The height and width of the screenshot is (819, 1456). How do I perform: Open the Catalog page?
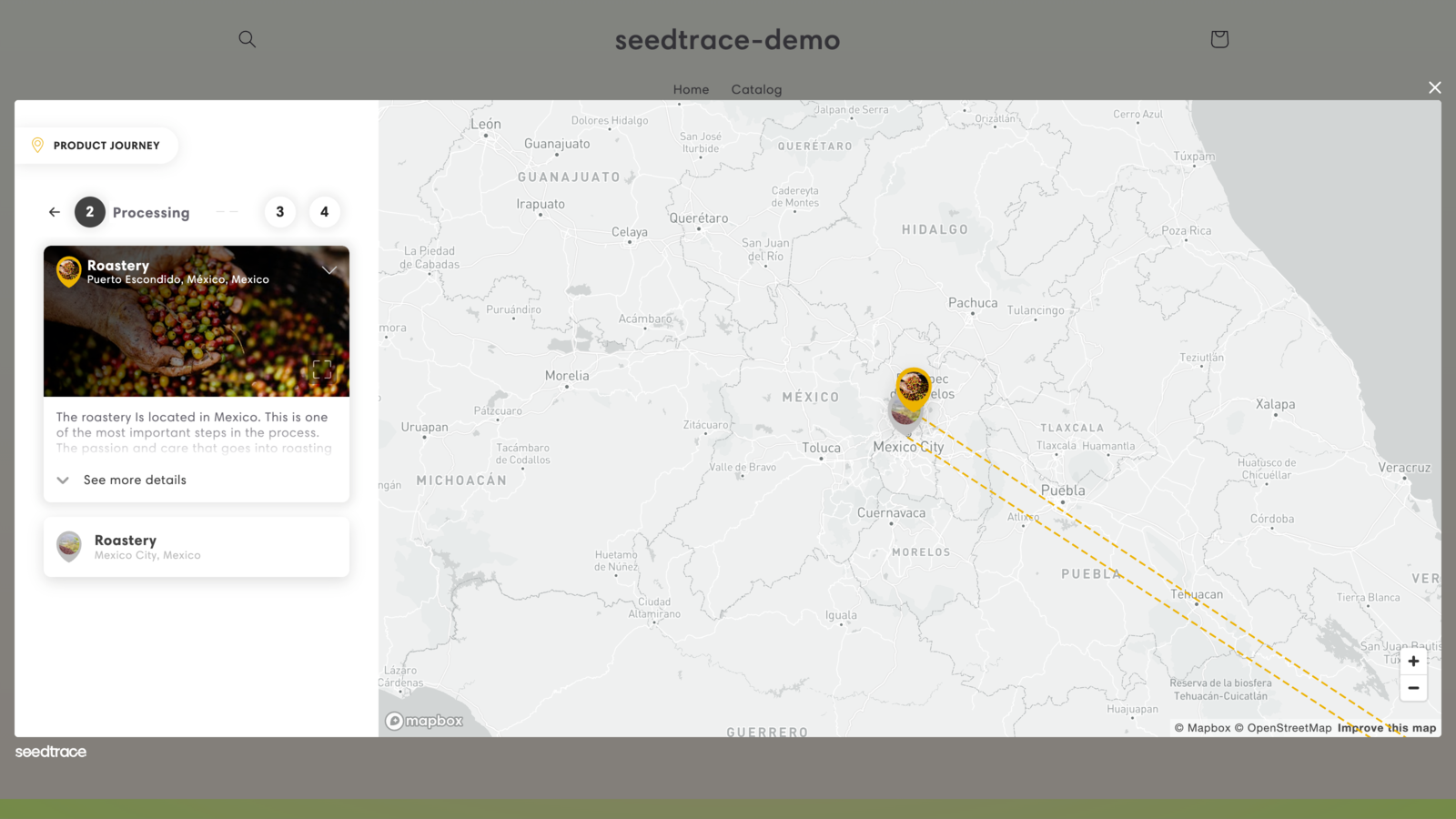click(756, 88)
